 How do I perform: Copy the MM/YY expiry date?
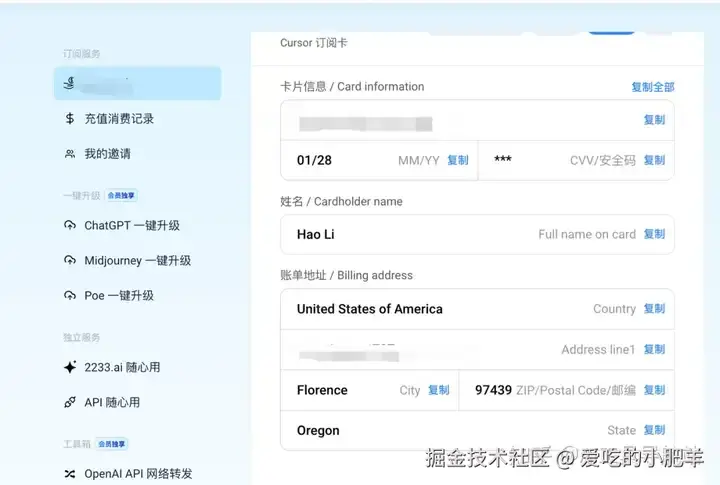click(x=458, y=160)
